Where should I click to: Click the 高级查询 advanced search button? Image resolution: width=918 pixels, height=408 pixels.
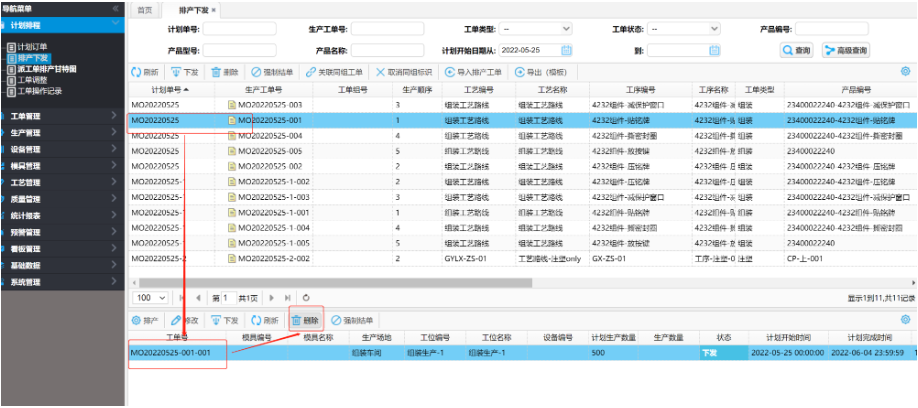pos(846,49)
